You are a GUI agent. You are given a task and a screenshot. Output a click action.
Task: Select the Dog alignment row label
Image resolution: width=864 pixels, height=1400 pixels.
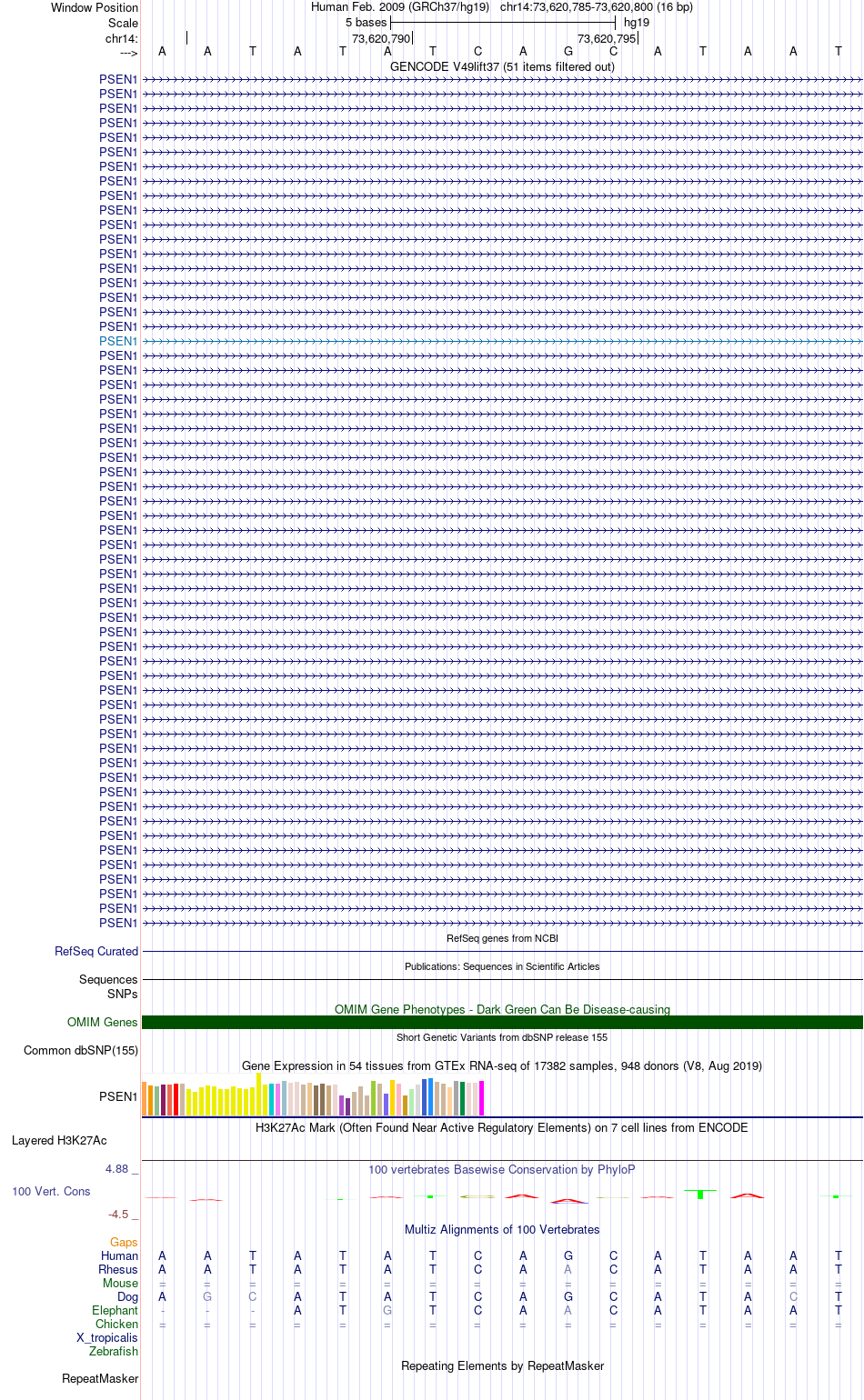pyautogui.click(x=127, y=1296)
